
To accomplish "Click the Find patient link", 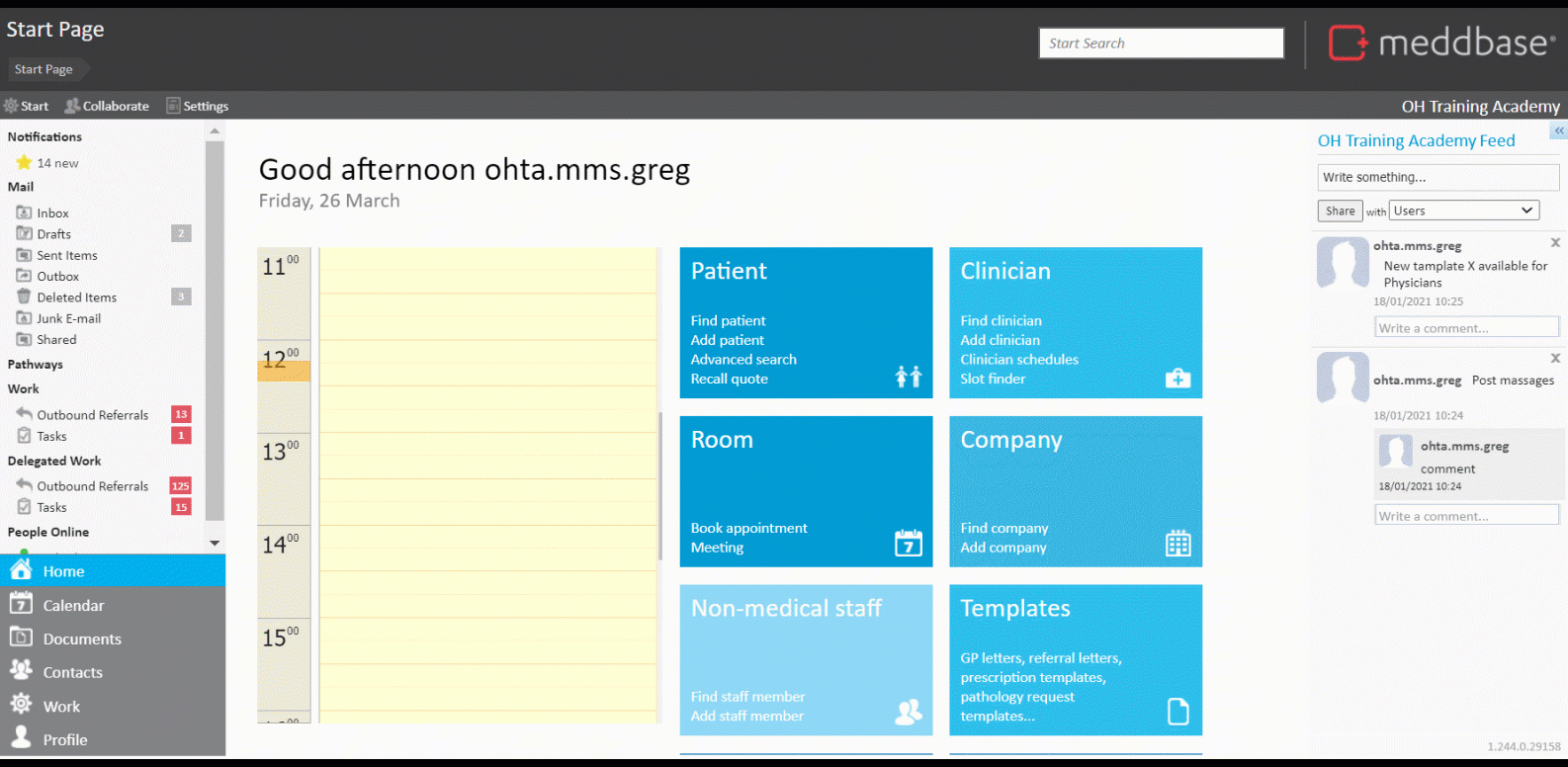I will click(x=728, y=320).
